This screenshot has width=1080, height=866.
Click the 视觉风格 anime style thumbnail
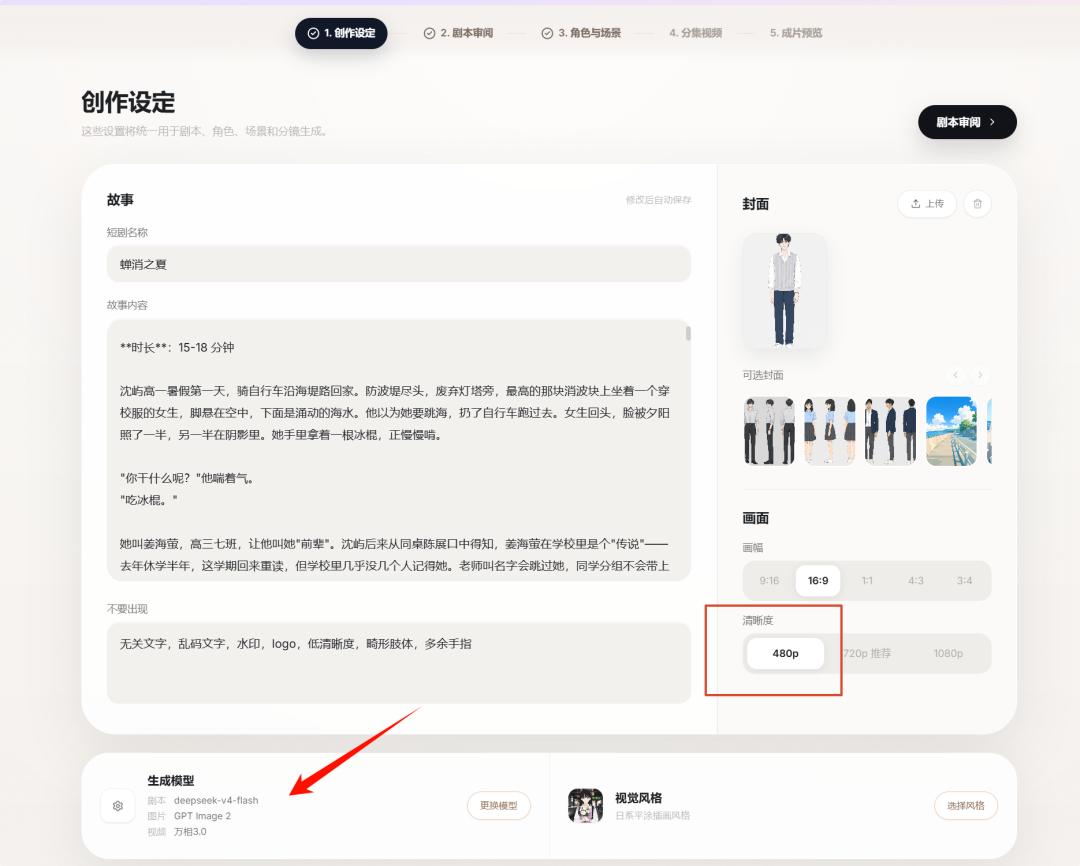pyautogui.click(x=585, y=805)
